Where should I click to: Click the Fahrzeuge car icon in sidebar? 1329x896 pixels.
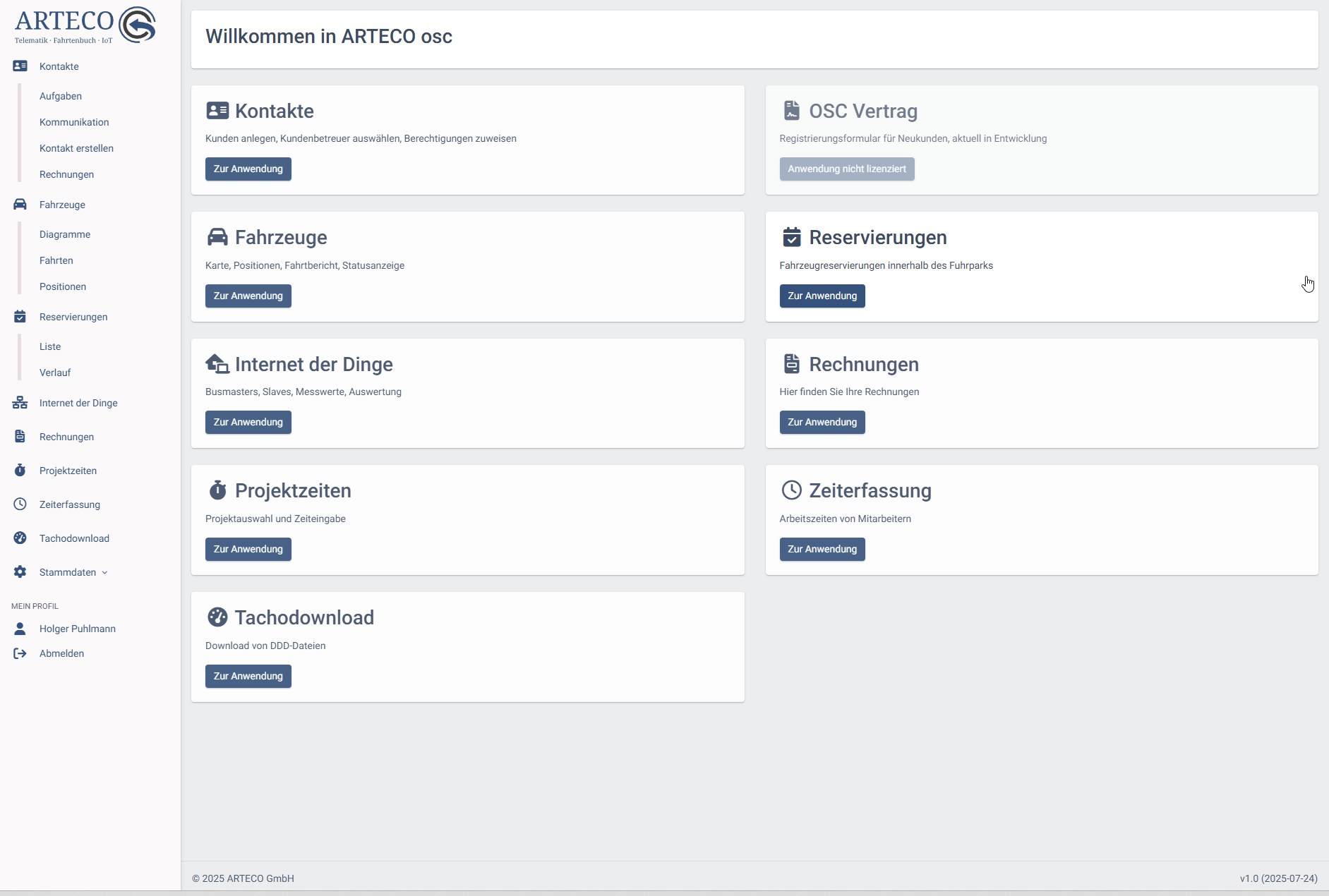point(20,205)
